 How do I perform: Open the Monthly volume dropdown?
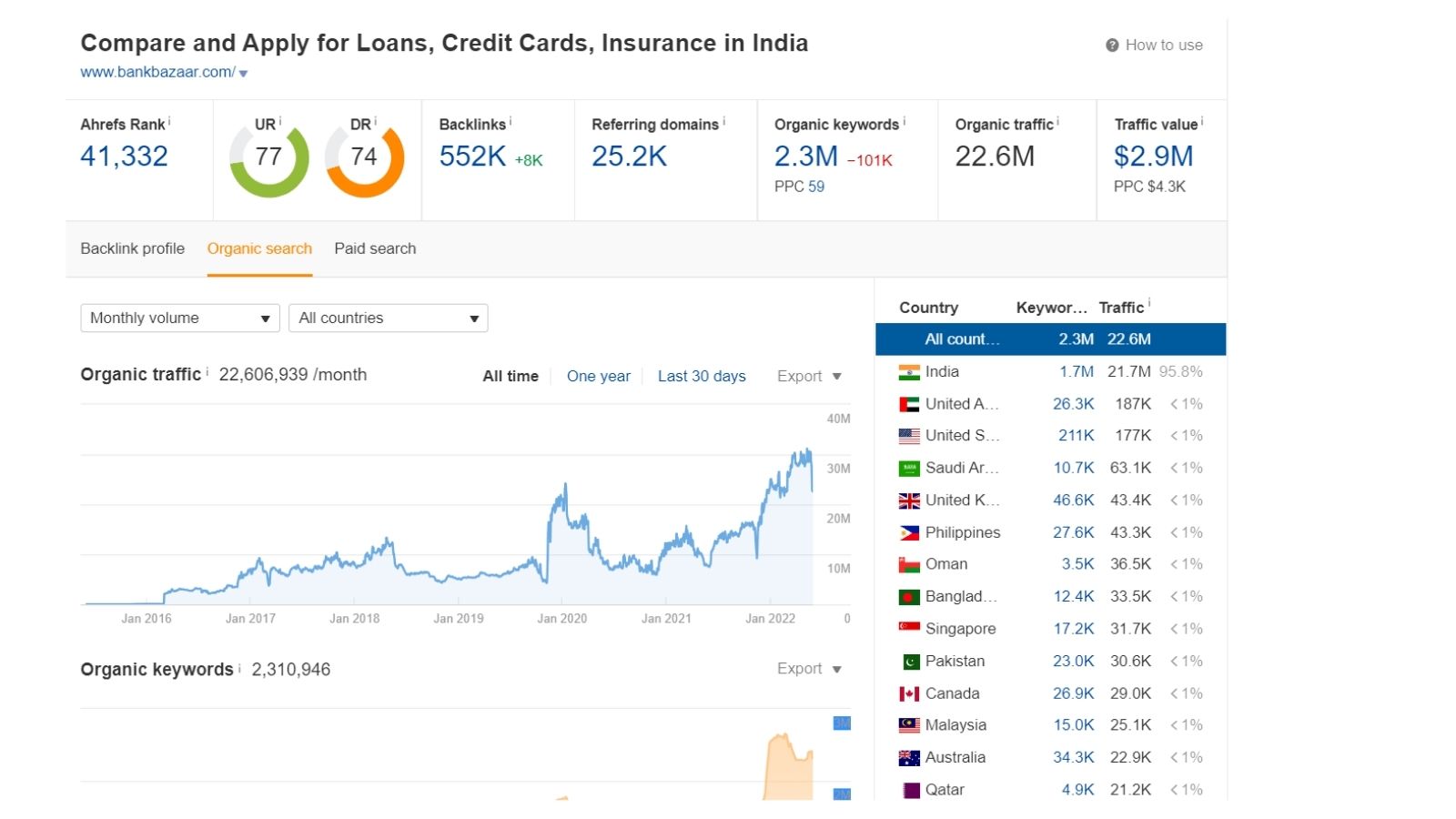pos(180,318)
